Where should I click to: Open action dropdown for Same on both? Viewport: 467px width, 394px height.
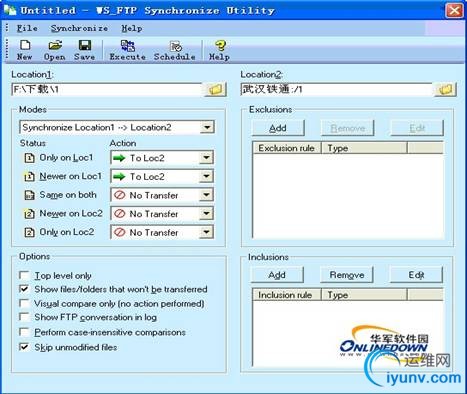tap(206, 195)
